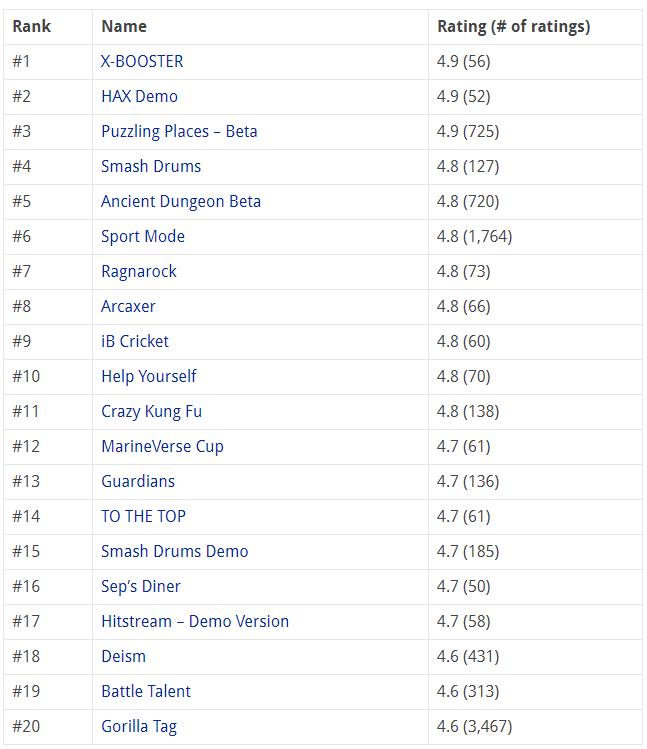647x749 pixels.
Task: Click the Sport Mode link
Action: tap(143, 236)
